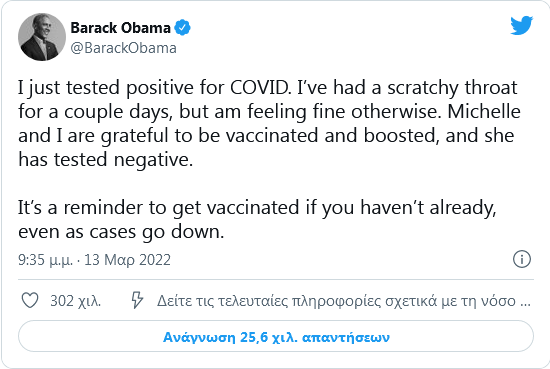Click the word COVID in the tweet
The height and width of the screenshot is (369, 550).
click(x=261, y=87)
